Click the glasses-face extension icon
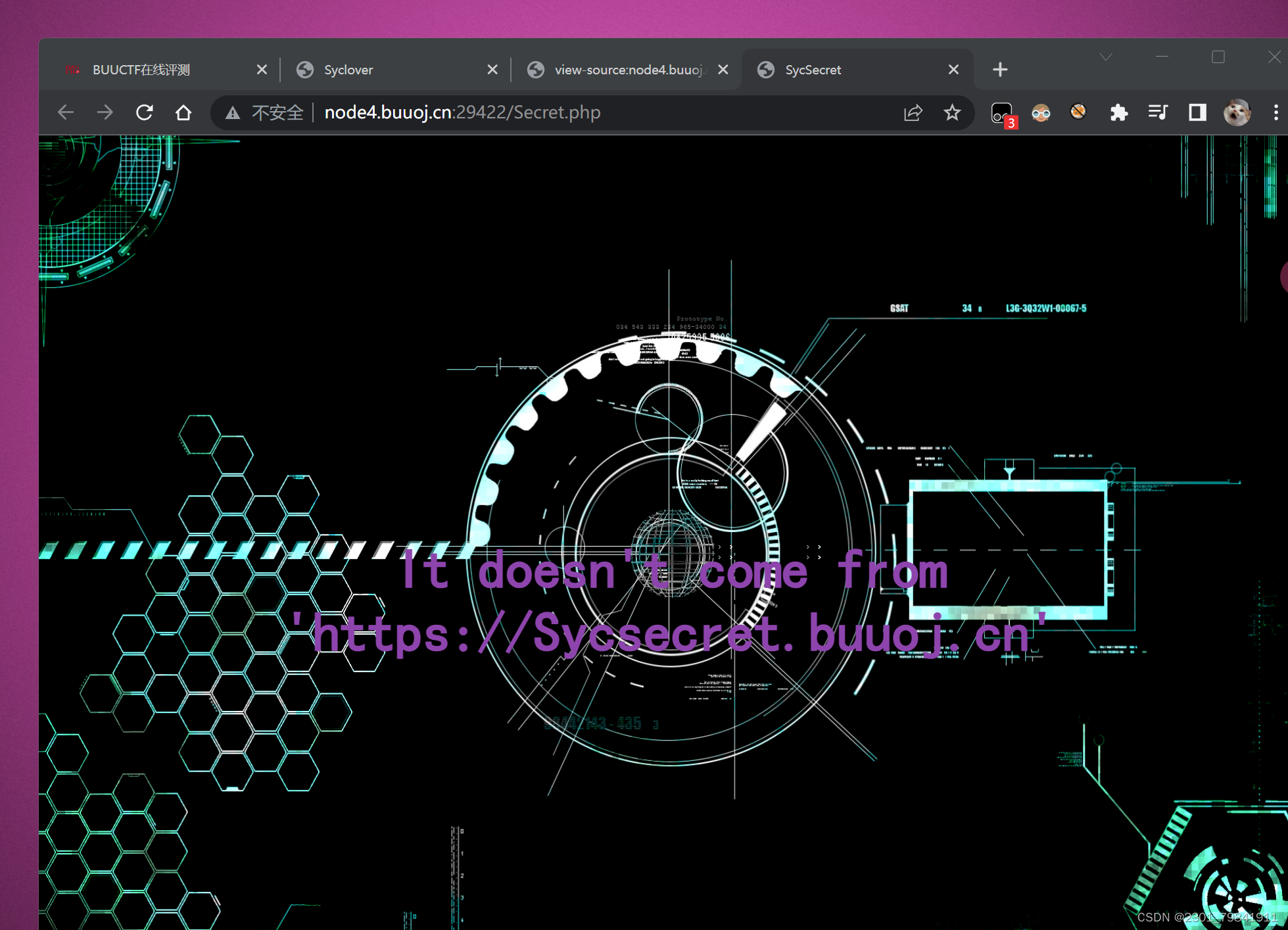Screen dimensions: 1288x930 tap(1040, 112)
